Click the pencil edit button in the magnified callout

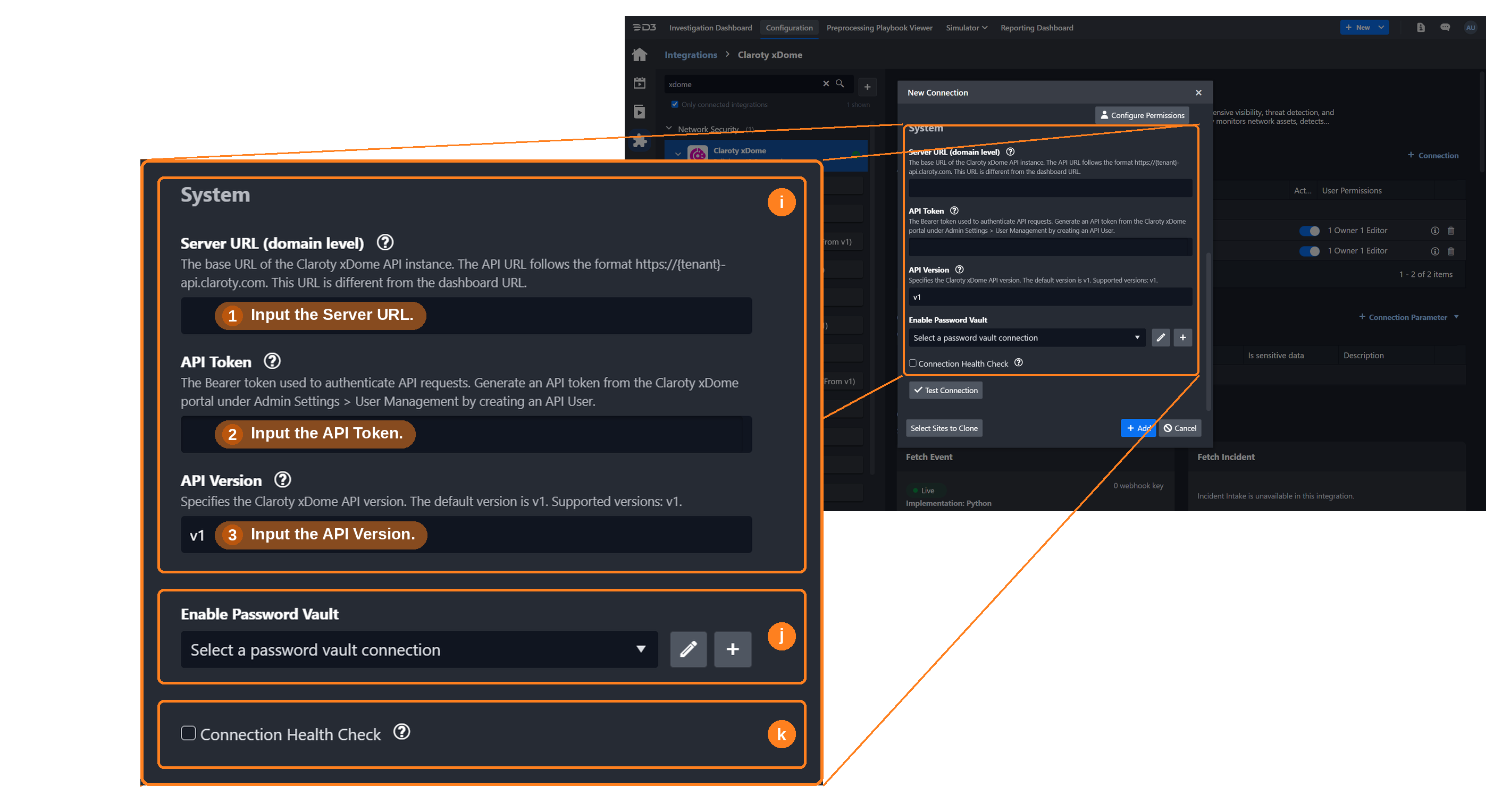[688, 649]
